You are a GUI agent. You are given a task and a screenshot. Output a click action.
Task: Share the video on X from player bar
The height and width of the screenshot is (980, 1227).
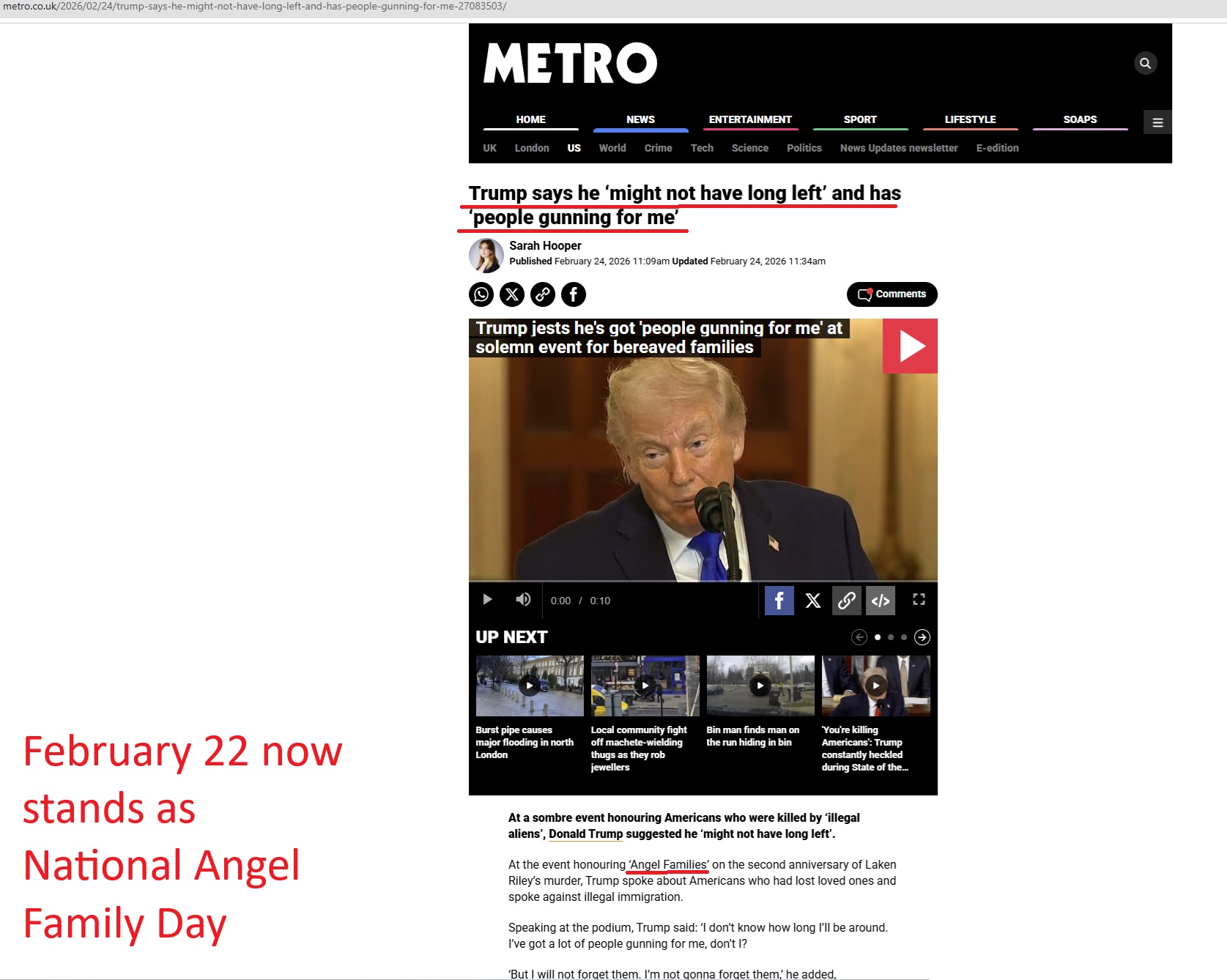[813, 601]
